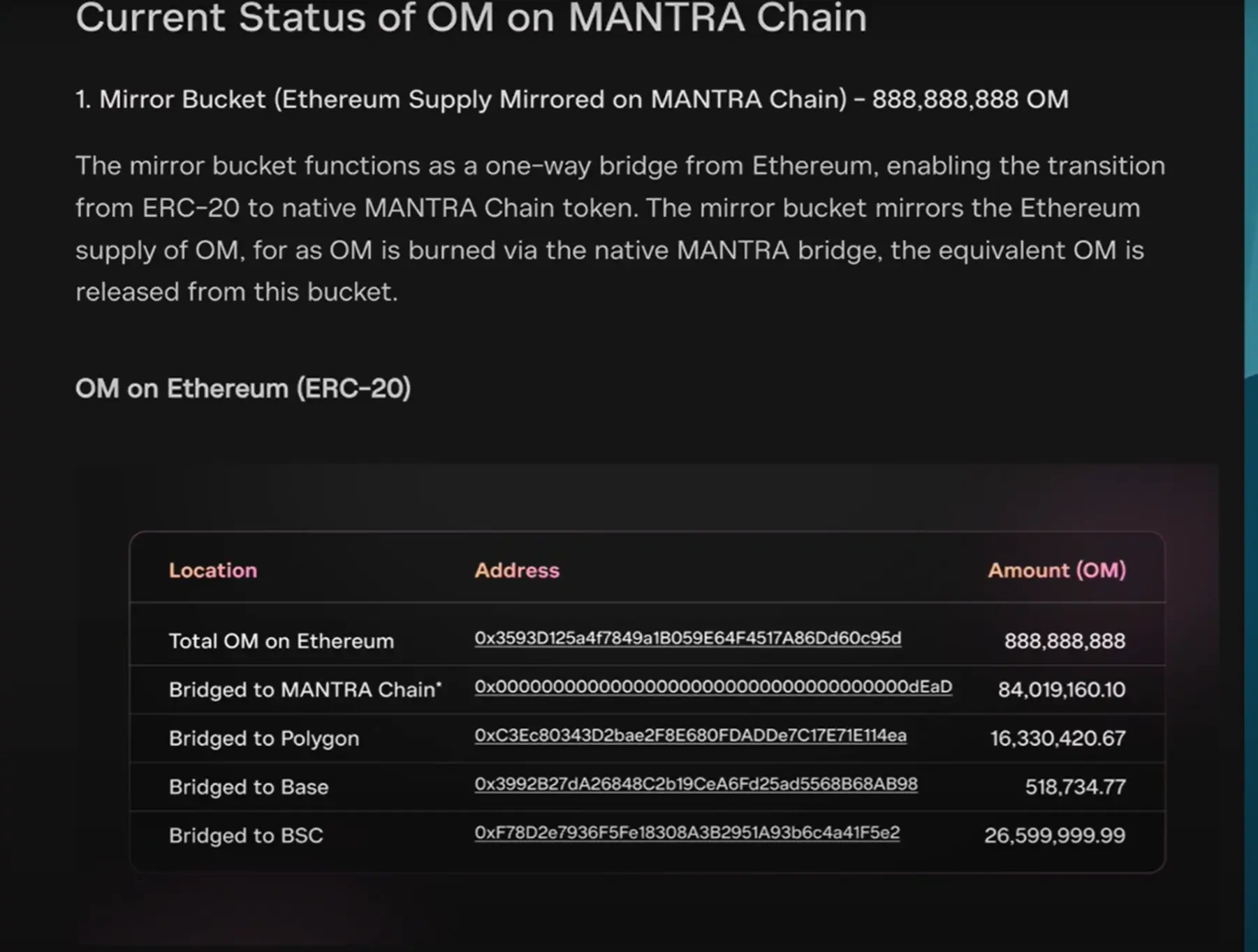
Task: Click the 16,330,420.67 amount value
Action: (1058, 738)
